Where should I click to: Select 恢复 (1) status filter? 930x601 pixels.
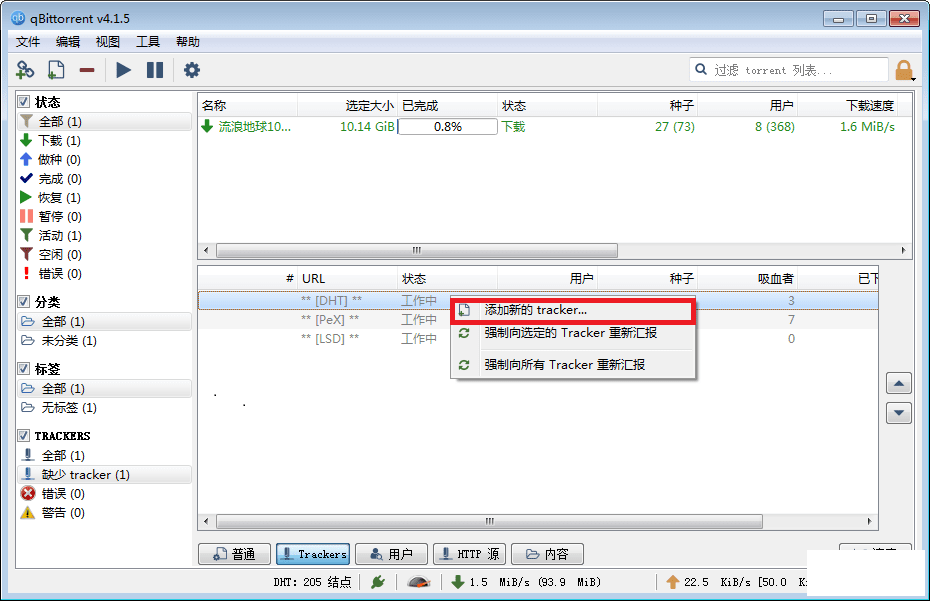click(104, 197)
